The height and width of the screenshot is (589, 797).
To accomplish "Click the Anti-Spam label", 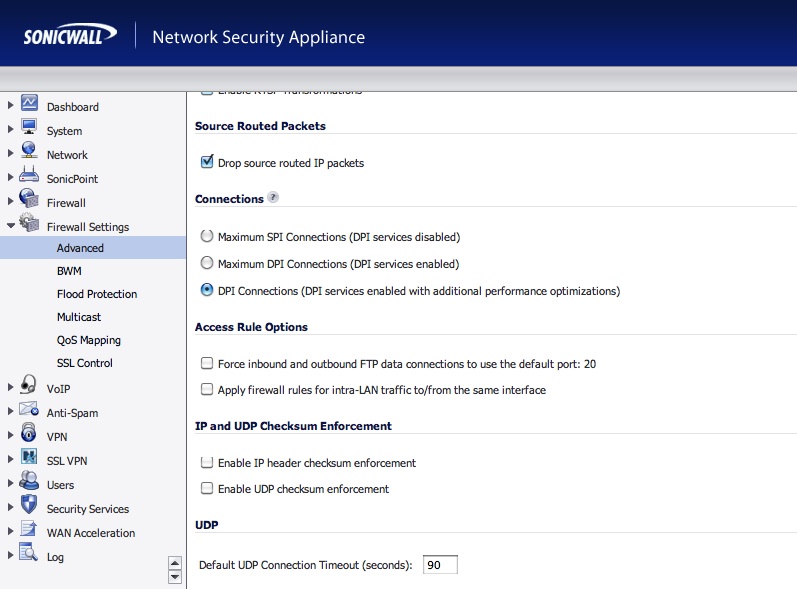I will pos(72,413).
